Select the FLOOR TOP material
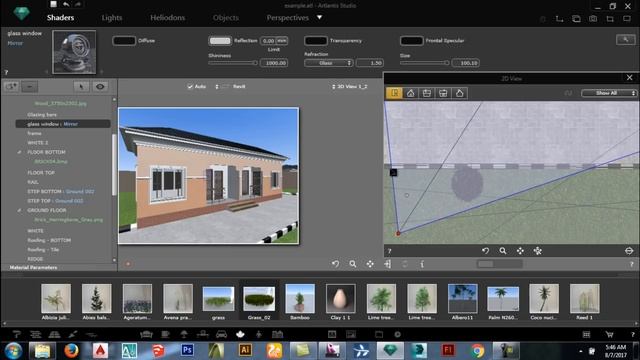 41,173
